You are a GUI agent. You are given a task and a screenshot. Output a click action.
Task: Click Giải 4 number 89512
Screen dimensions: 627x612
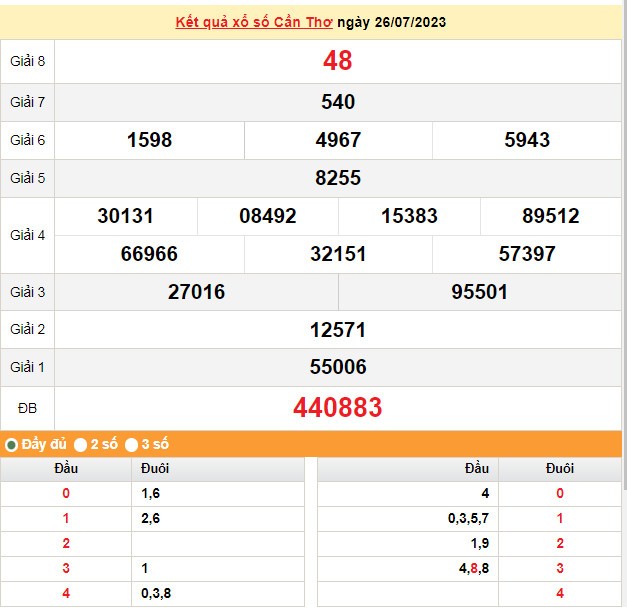(x=551, y=216)
